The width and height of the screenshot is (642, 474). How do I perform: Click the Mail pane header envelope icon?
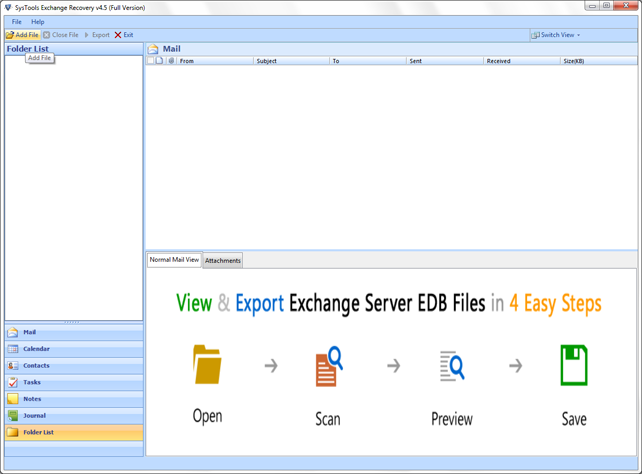tap(153, 49)
